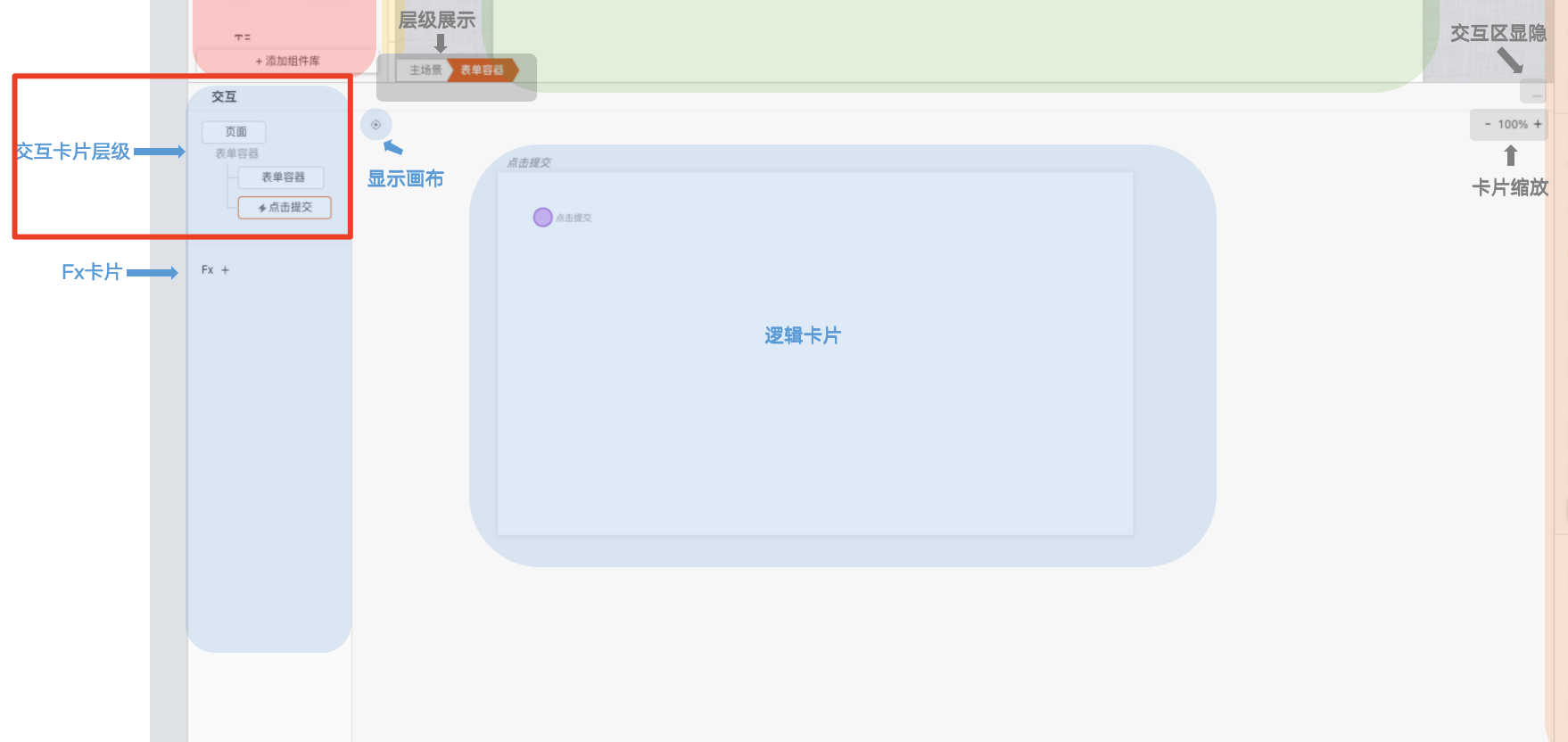Zoom in the card with plus button

coord(1538,124)
